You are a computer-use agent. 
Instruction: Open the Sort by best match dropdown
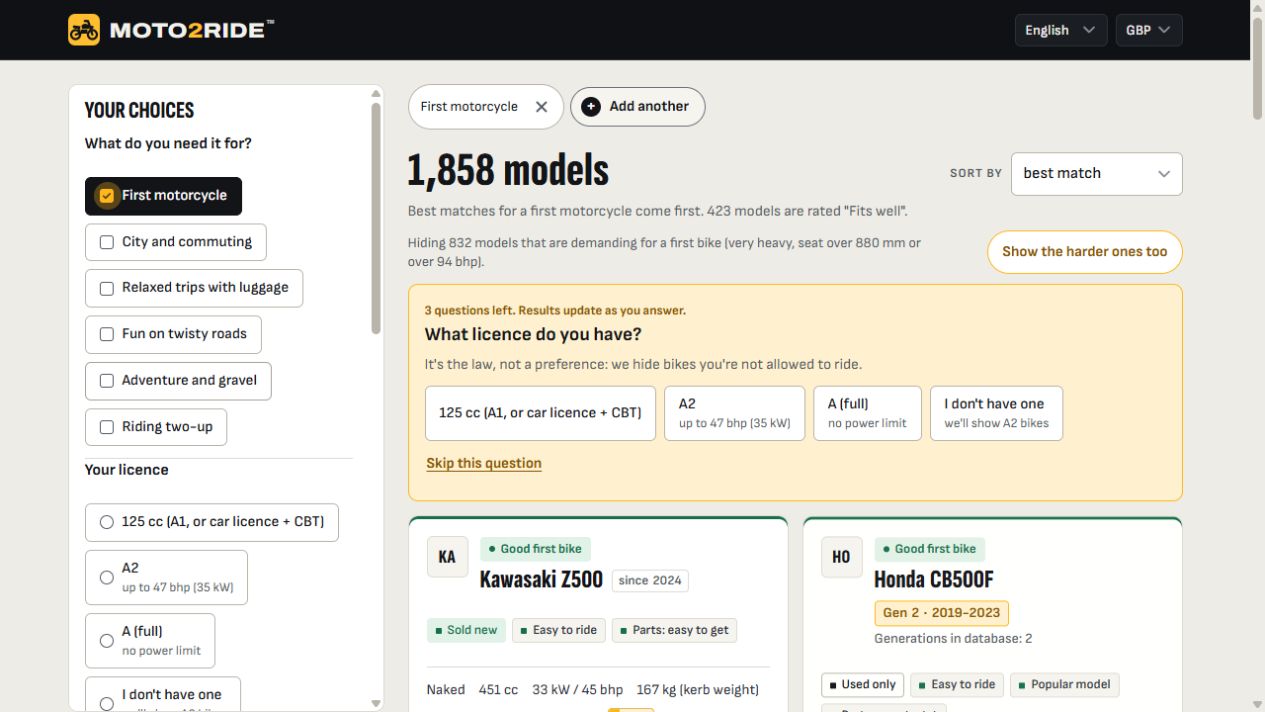(x=1097, y=174)
